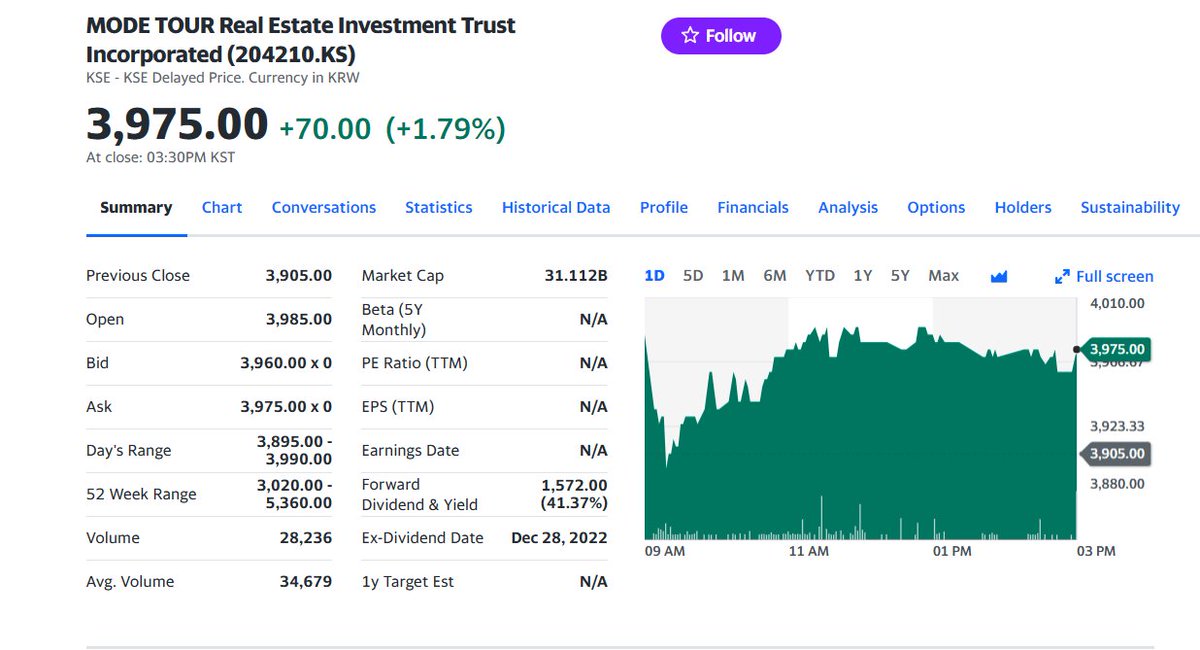The height and width of the screenshot is (650, 1200).
Task: Click the dividend value 1,572.00 (41.37%)
Action: coord(574,494)
